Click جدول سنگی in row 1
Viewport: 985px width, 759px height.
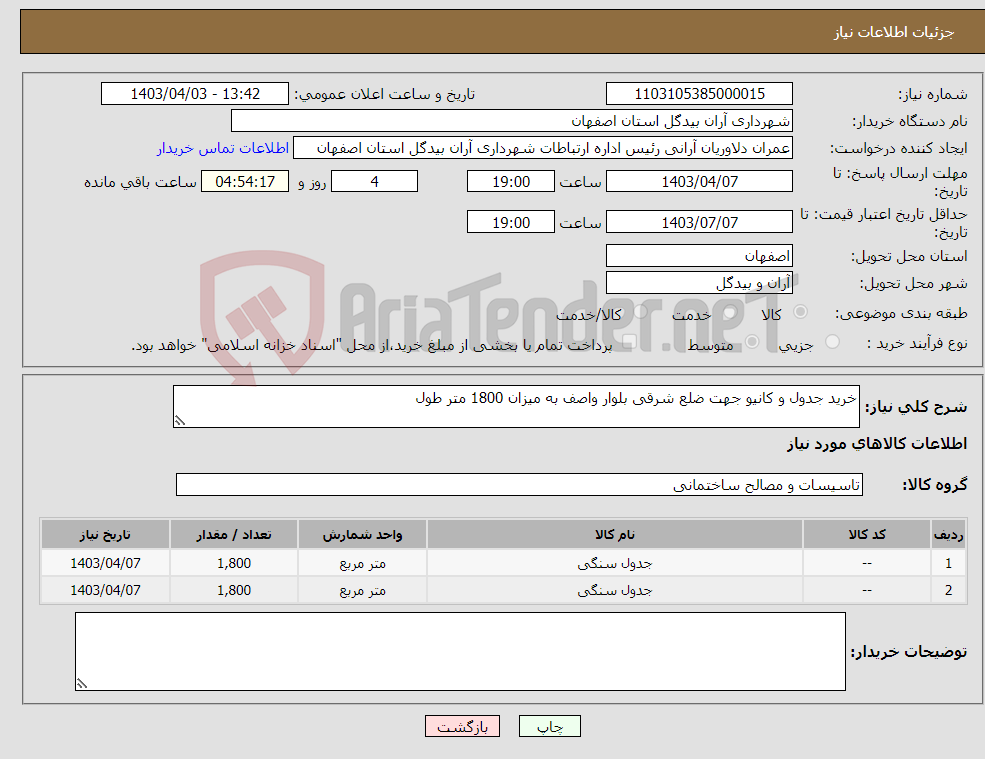click(x=615, y=564)
